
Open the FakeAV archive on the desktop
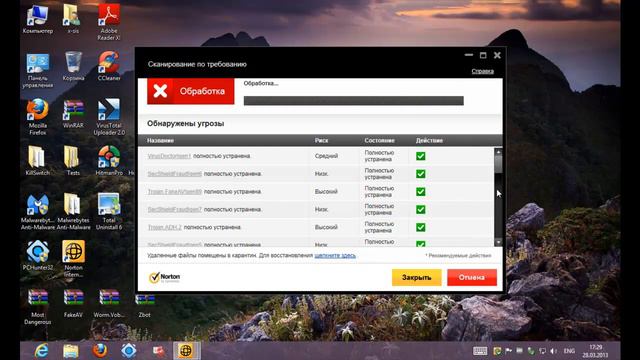(73, 303)
